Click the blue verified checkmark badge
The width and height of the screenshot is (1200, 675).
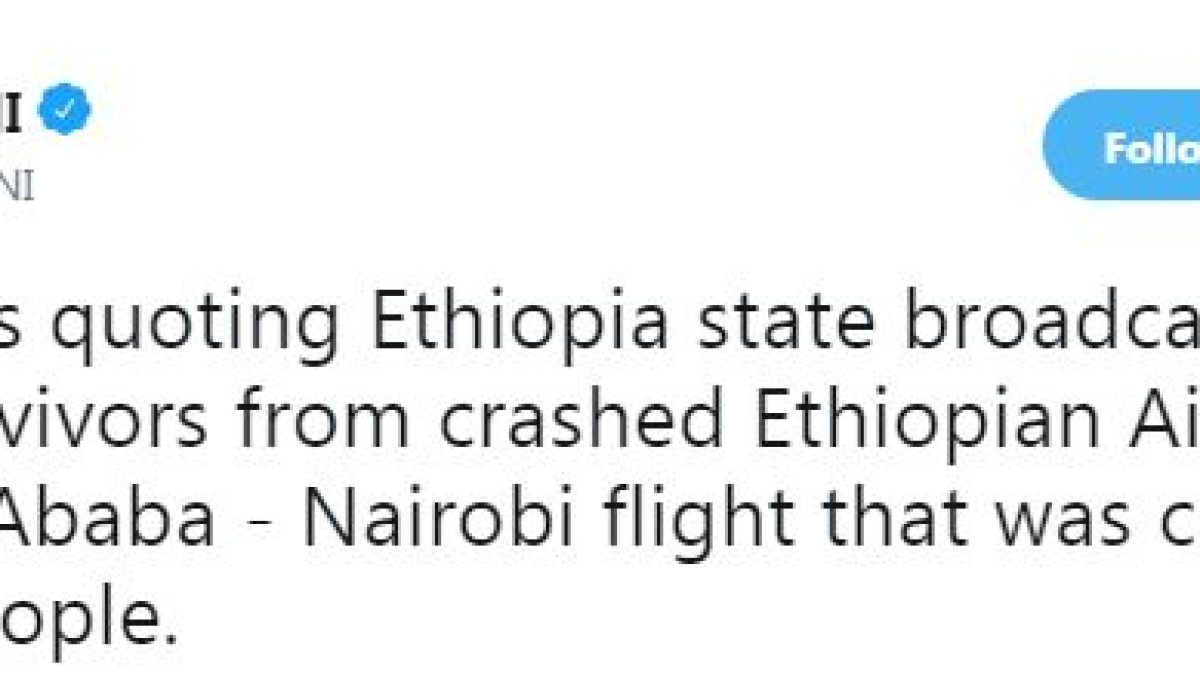pos(71,113)
